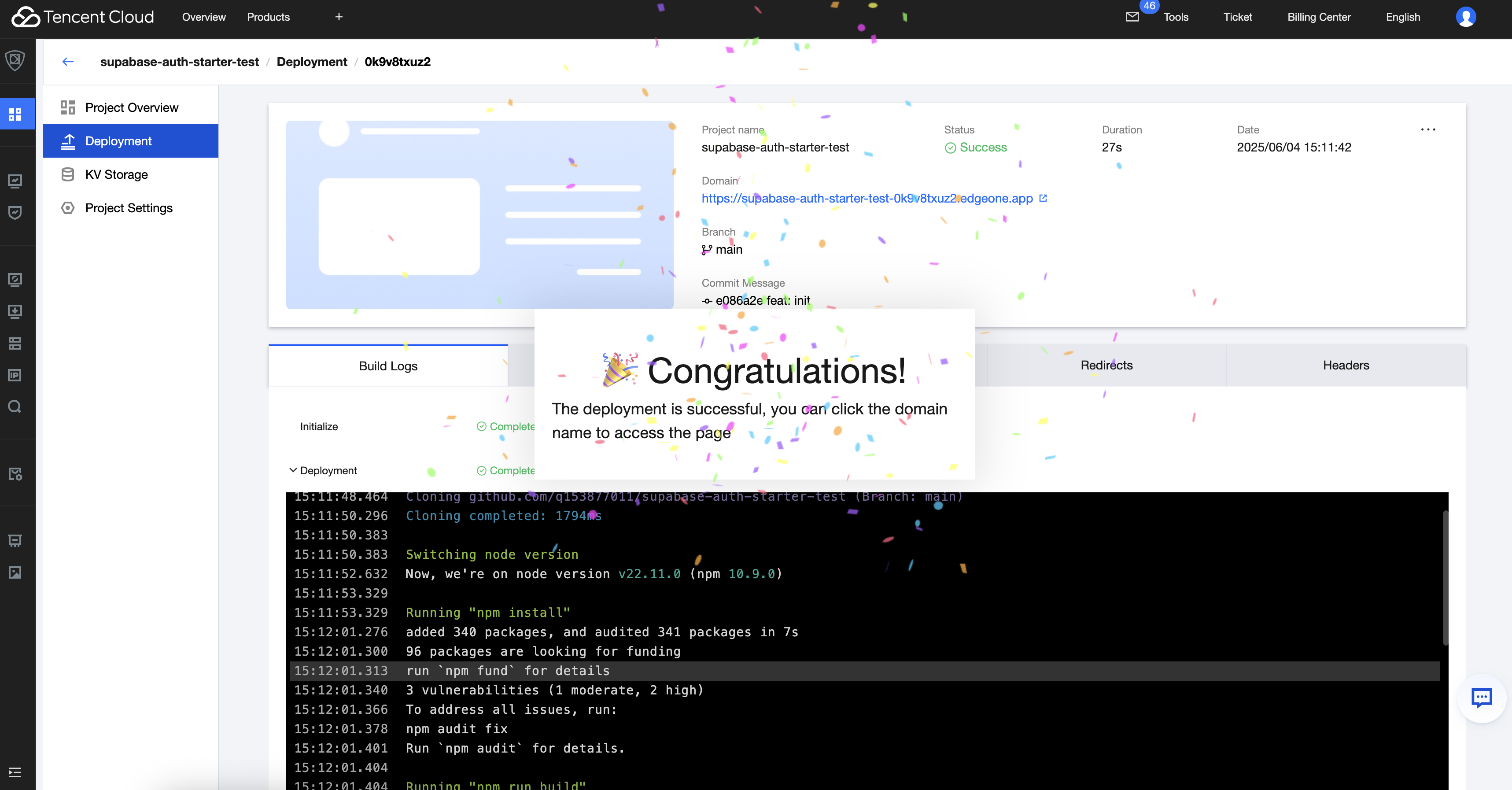This screenshot has height=790, width=1512.
Task: Open the chat support bubble icon
Action: click(x=1482, y=698)
